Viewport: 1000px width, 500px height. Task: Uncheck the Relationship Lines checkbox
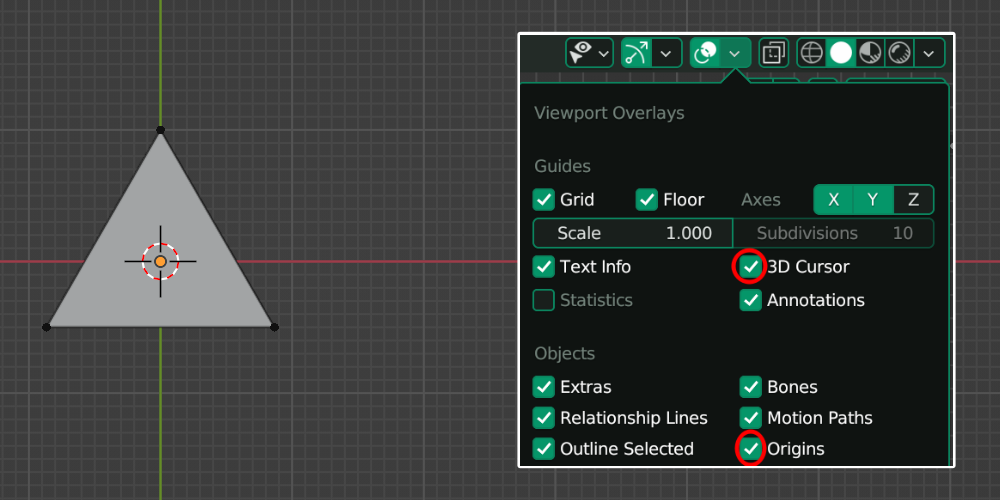click(543, 418)
